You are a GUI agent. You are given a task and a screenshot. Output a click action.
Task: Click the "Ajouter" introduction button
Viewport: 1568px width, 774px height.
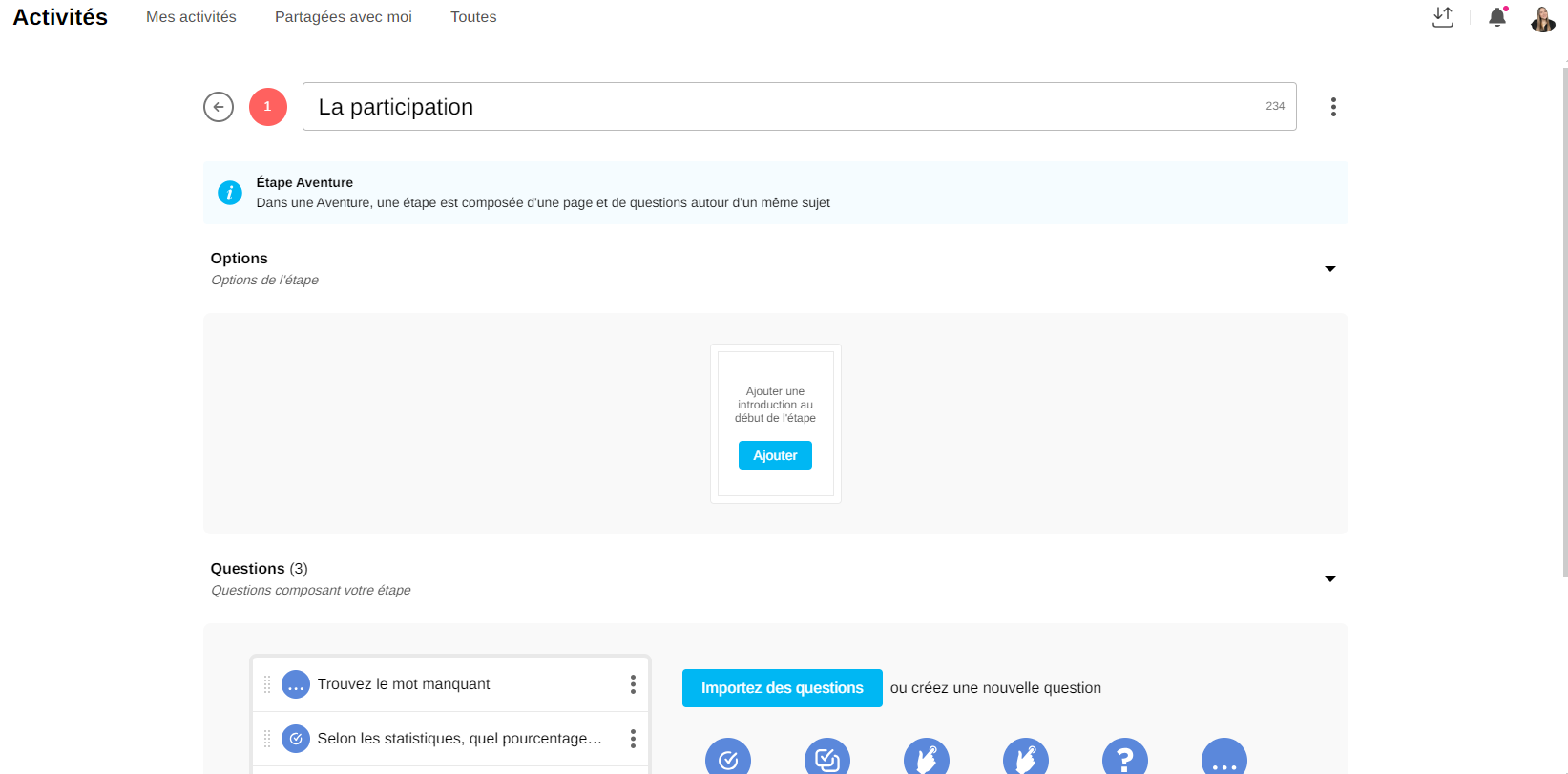tap(775, 455)
